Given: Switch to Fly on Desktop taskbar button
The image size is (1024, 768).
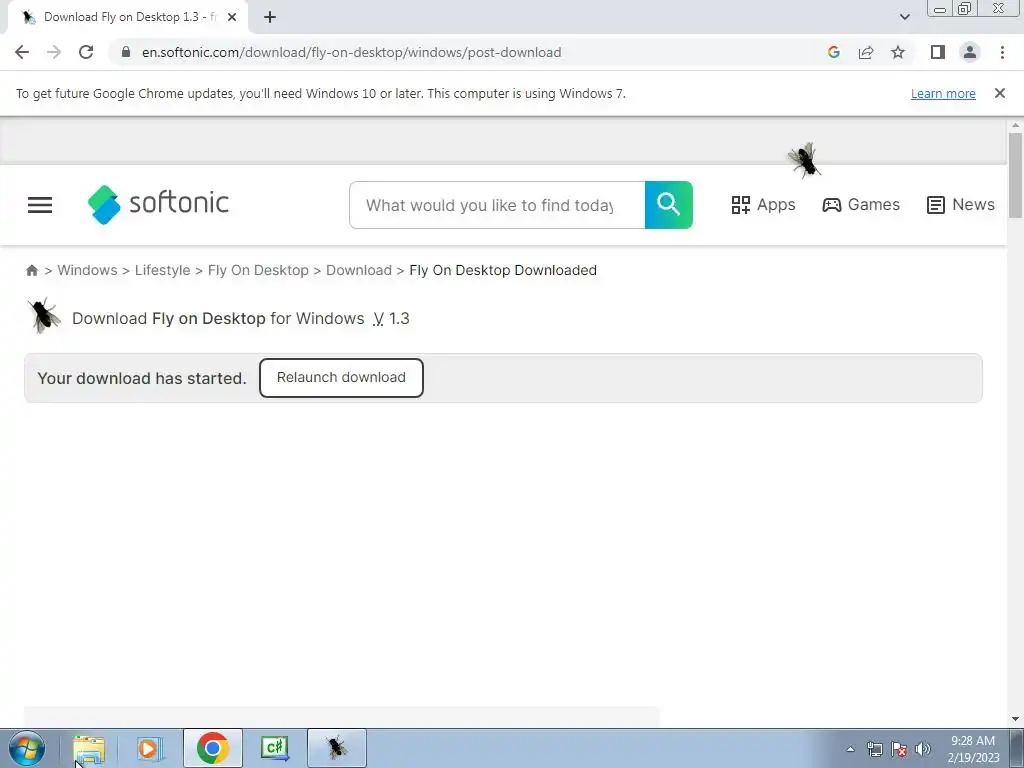Looking at the screenshot, I should (336, 748).
